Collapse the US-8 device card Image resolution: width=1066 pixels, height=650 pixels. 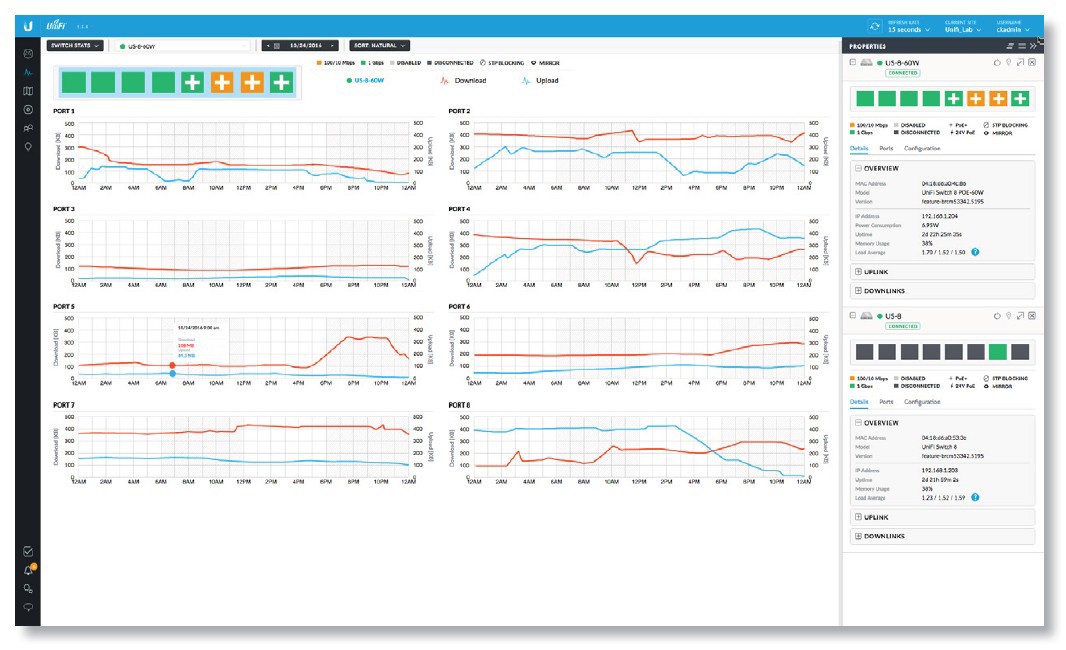click(852, 316)
